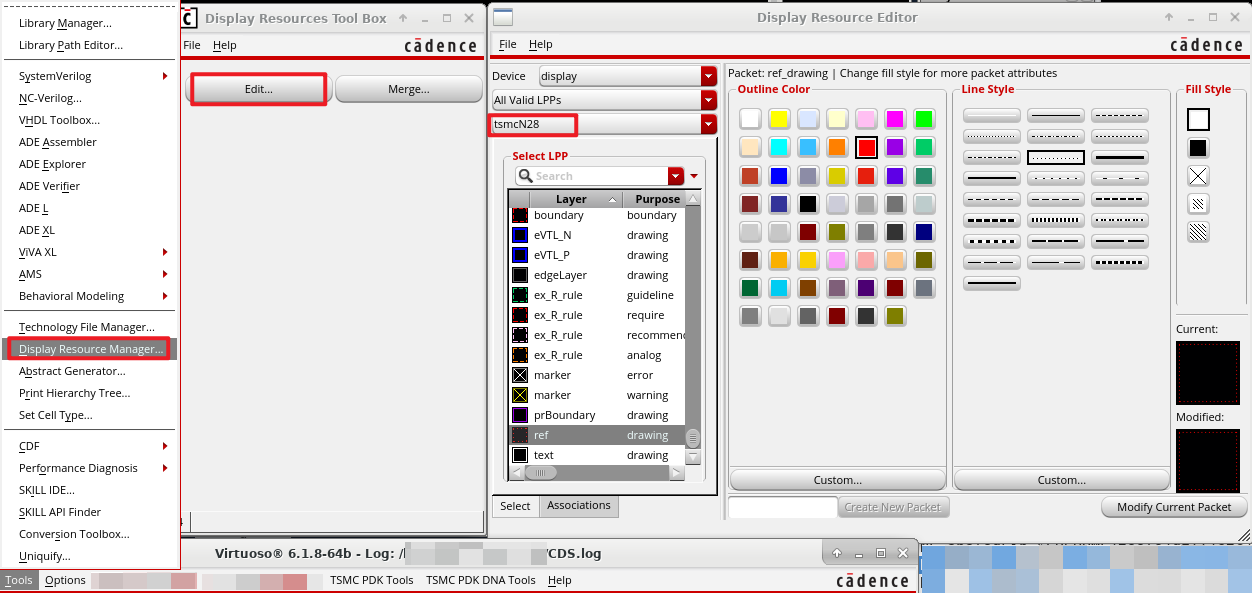Select the solid black fill style
This screenshot has width=1252, height=593.
point(1198,148)
